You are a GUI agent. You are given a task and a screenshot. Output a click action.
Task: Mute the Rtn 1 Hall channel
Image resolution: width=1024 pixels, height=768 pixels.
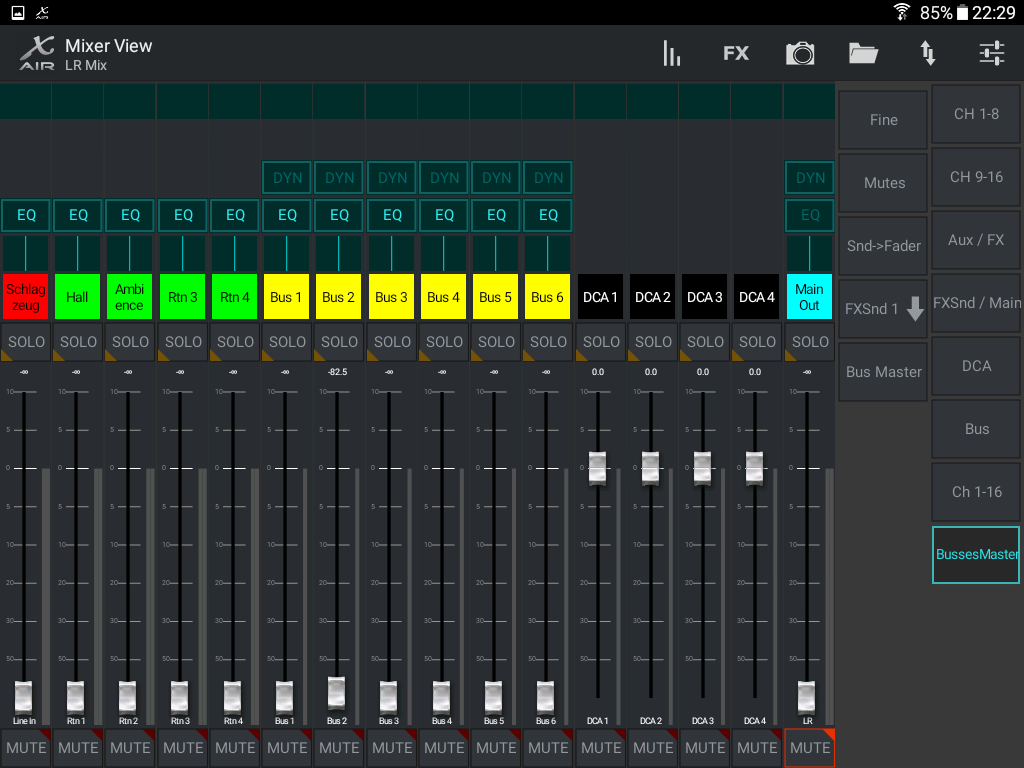tap(78, 748)
